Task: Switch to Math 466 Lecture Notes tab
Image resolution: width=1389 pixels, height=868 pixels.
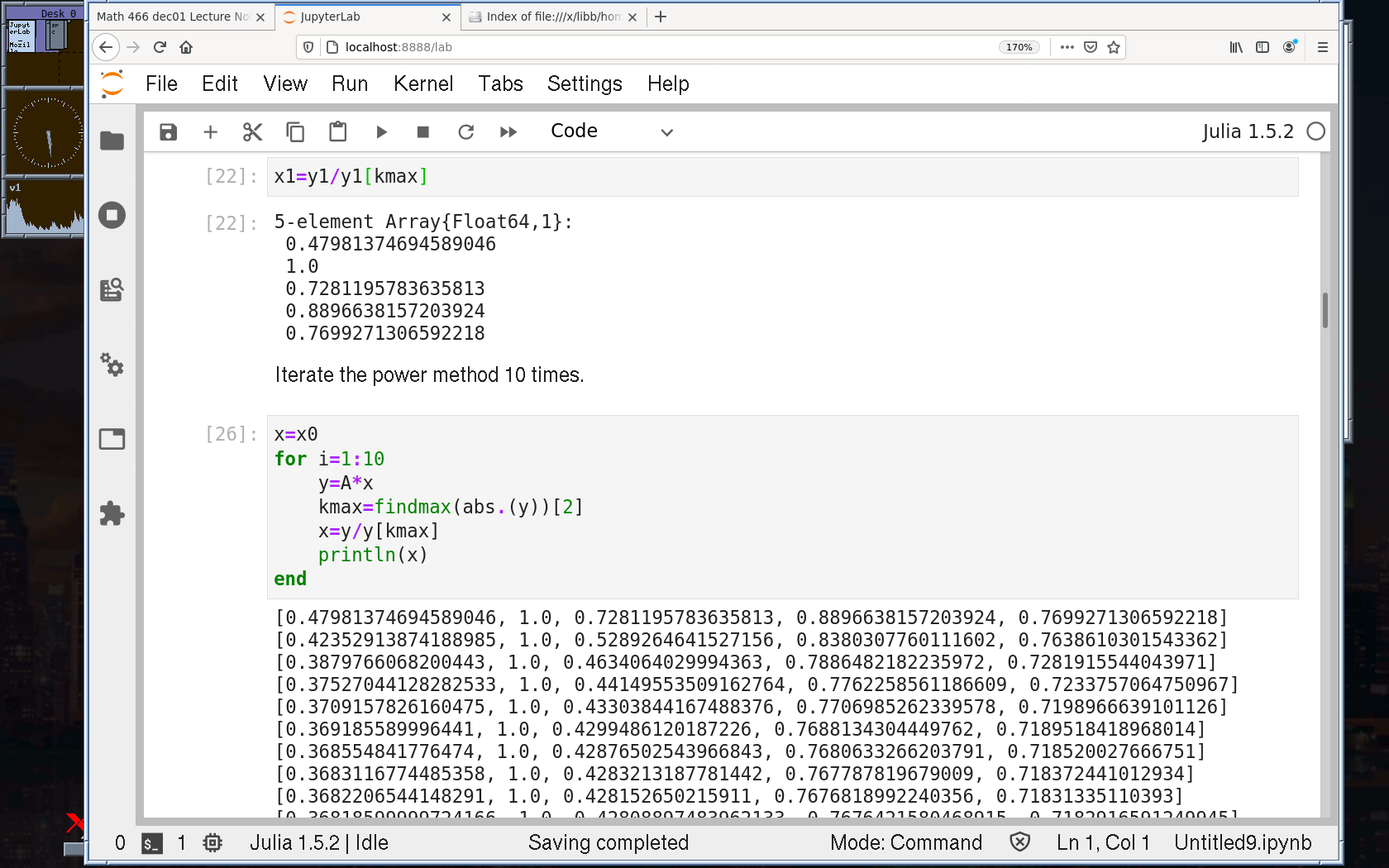Action: pyautogui.click(x=172, y=17)
